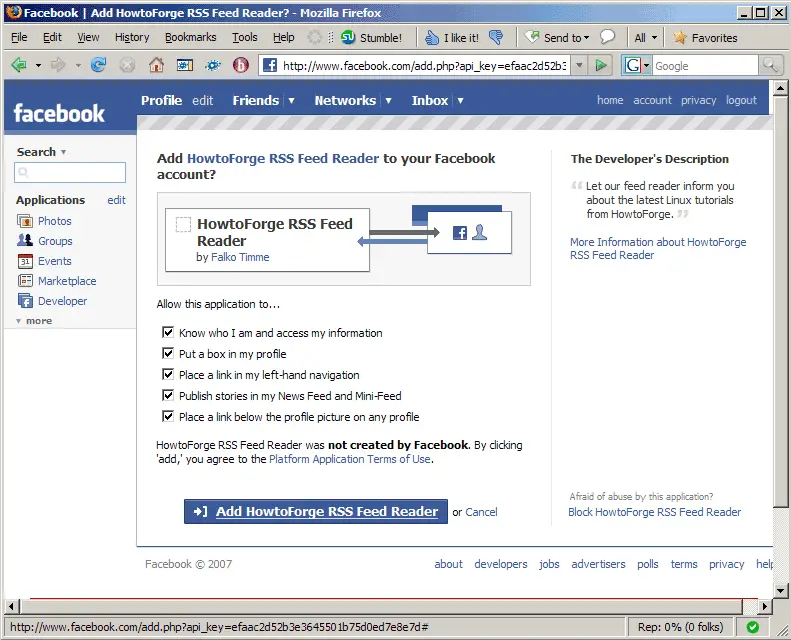
Task: Click the search magnifier icon
Action: coord(769,65)
